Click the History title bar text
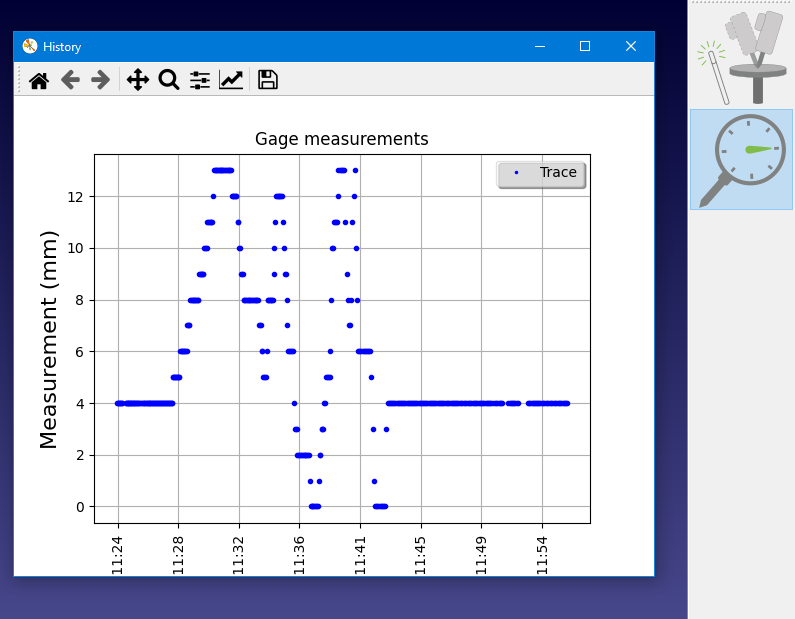This screenshot has width=795, height=619. (62, 47)
